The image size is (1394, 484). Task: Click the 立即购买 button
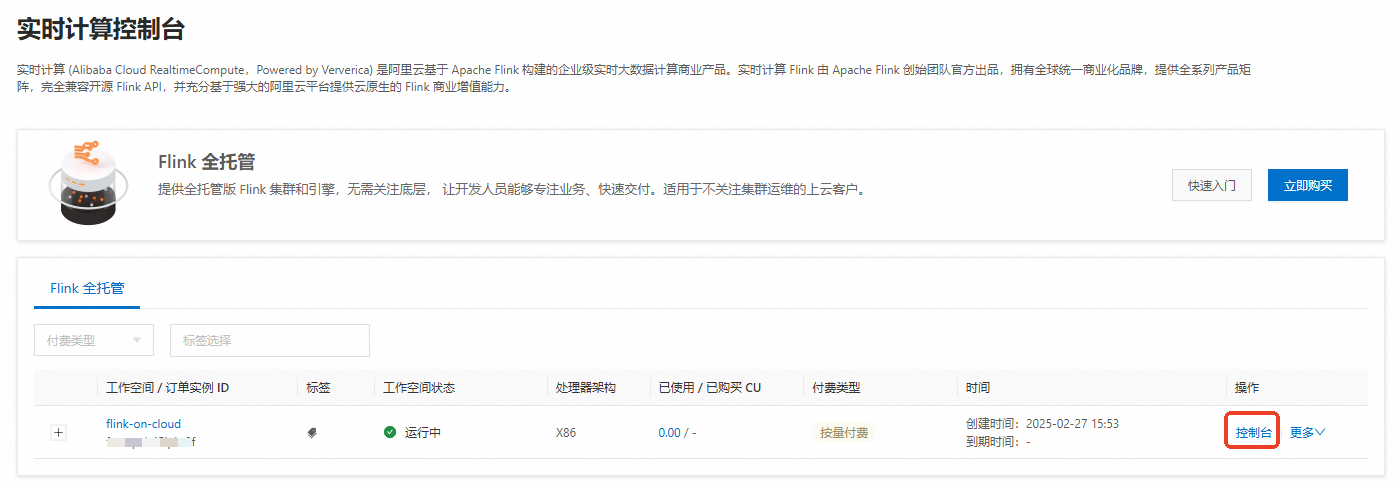click(1308, 185)
